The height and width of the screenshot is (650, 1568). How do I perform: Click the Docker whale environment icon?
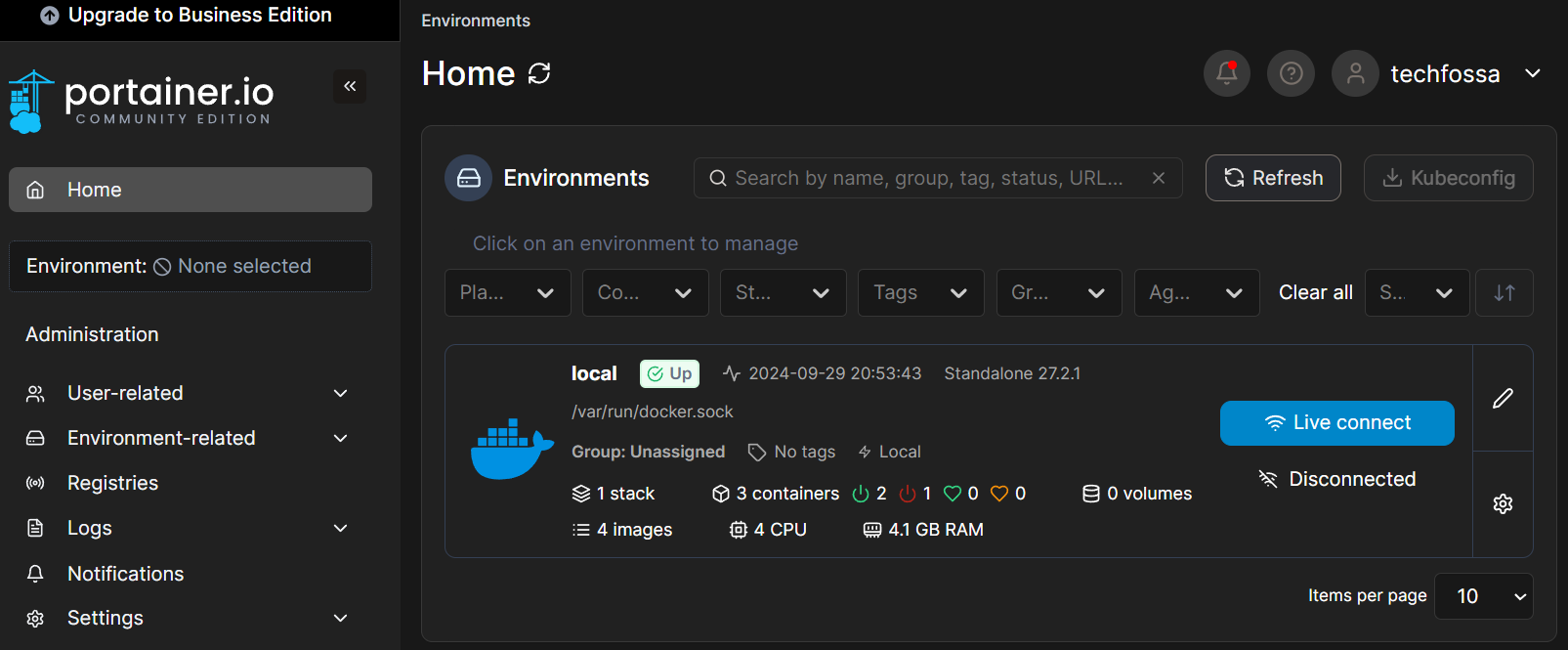coord(511,451)
